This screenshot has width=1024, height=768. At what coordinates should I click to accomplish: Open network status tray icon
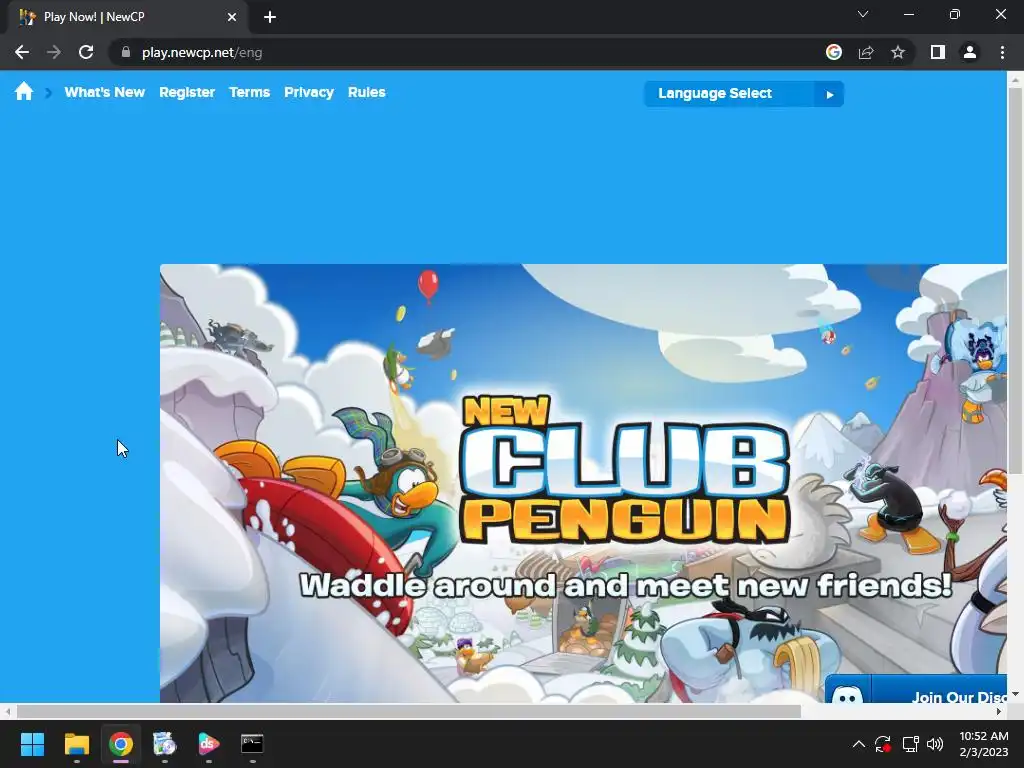910,744
